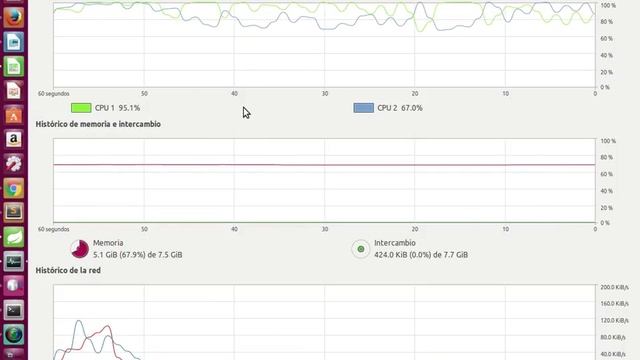The height and width of the screenshot is (360, 640).
Task: Open Firefox from the dock
Action: (13, 17)
